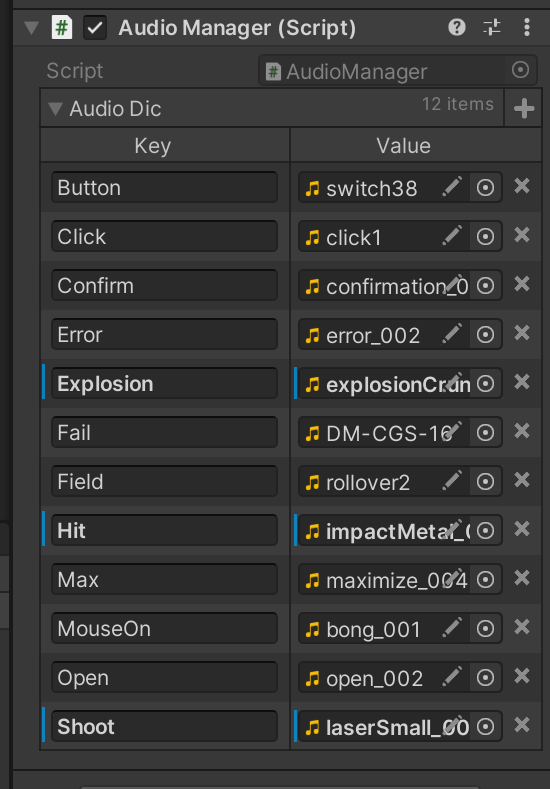
Task: Open the Audio Manager three-dot context menu
Action: [527, 27]
